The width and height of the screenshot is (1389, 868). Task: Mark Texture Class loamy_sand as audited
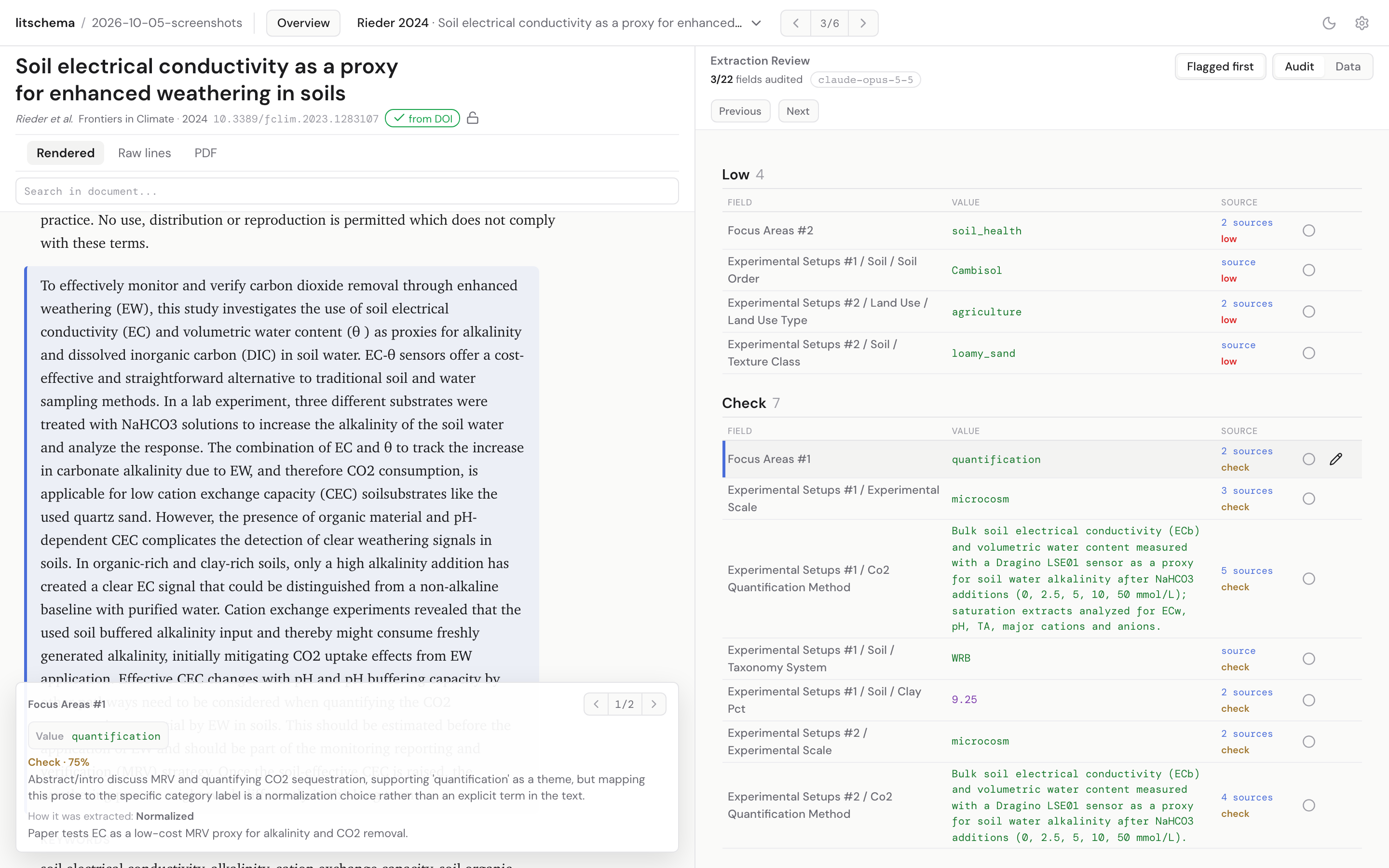[1308, 353]
